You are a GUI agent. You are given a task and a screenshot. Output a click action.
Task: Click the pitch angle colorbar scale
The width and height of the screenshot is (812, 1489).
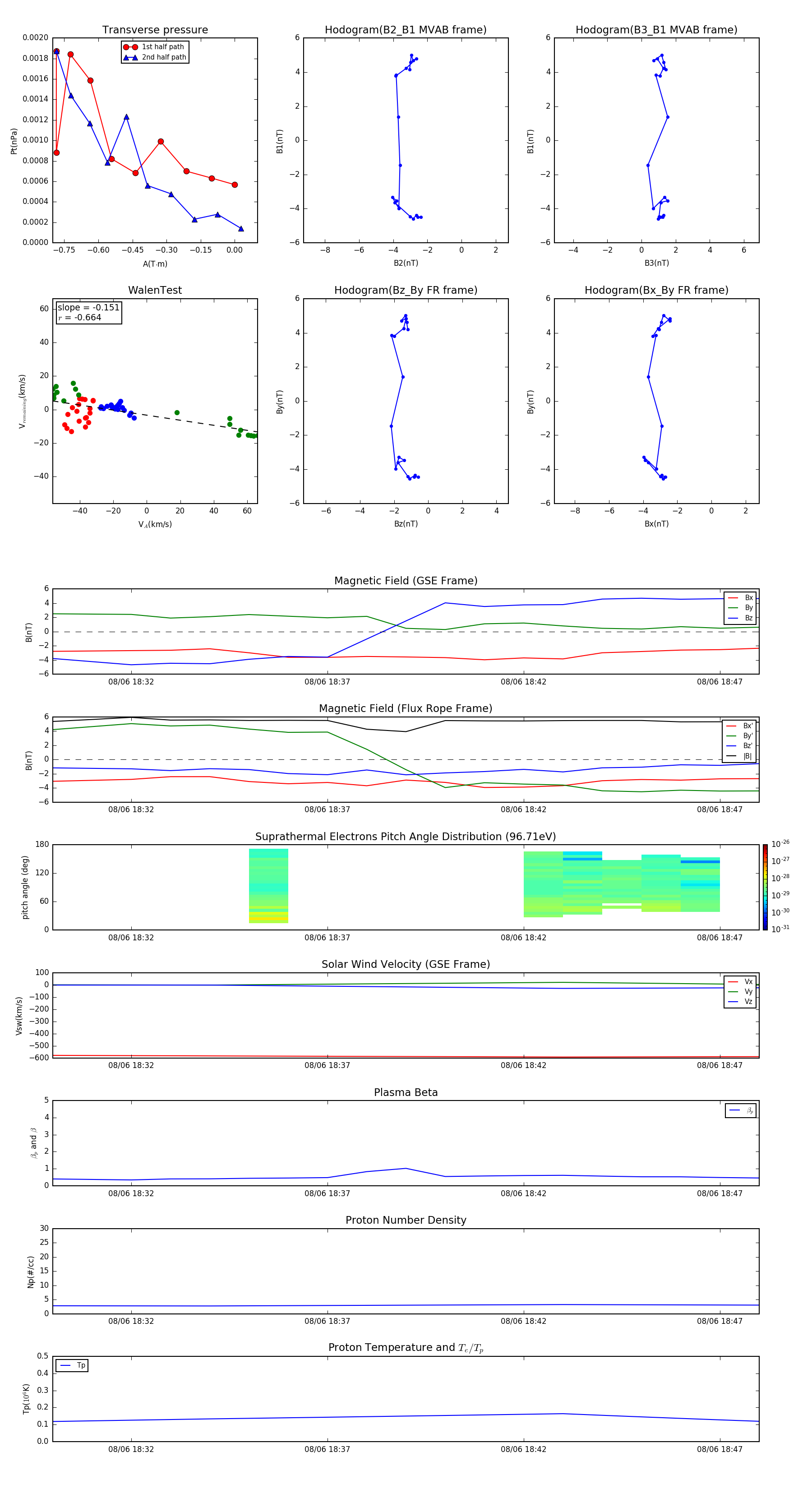coord(765,887)
